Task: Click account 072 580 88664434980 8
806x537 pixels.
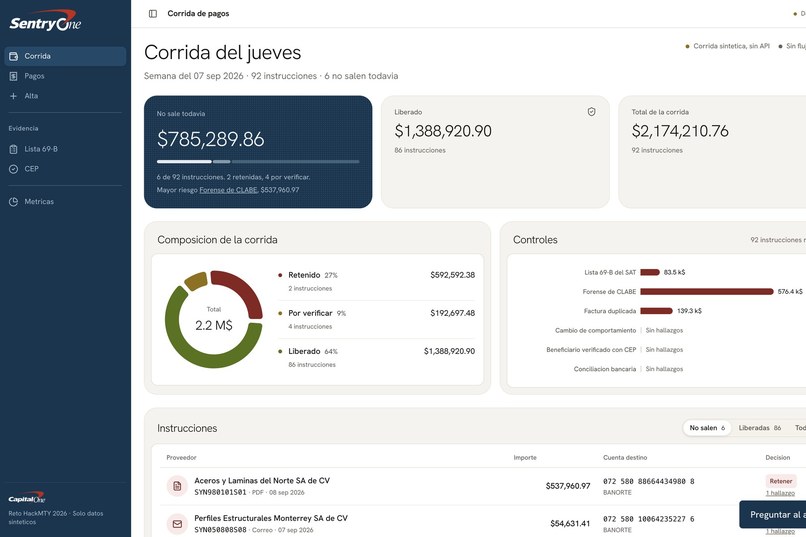Action: pos(649,482)
